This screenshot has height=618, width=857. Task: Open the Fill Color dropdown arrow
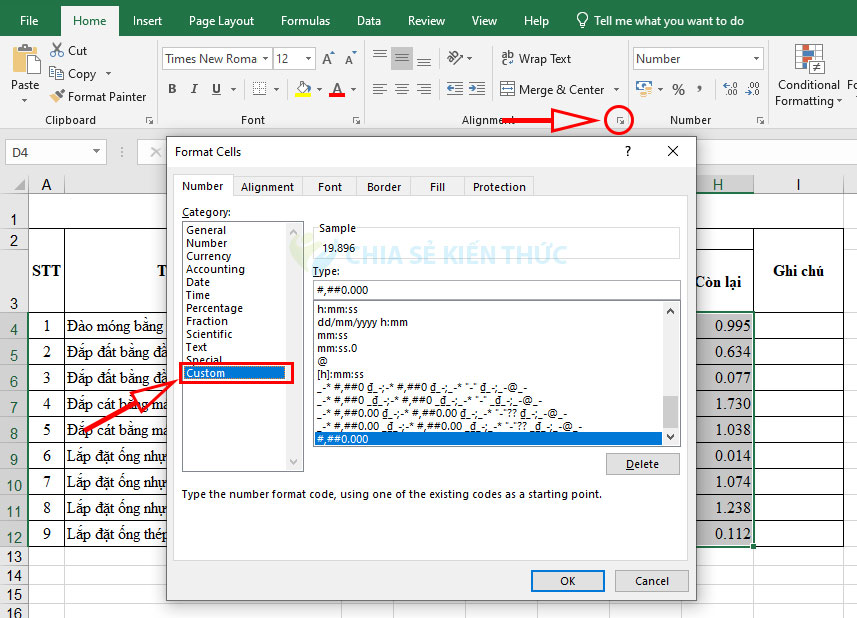317,89
